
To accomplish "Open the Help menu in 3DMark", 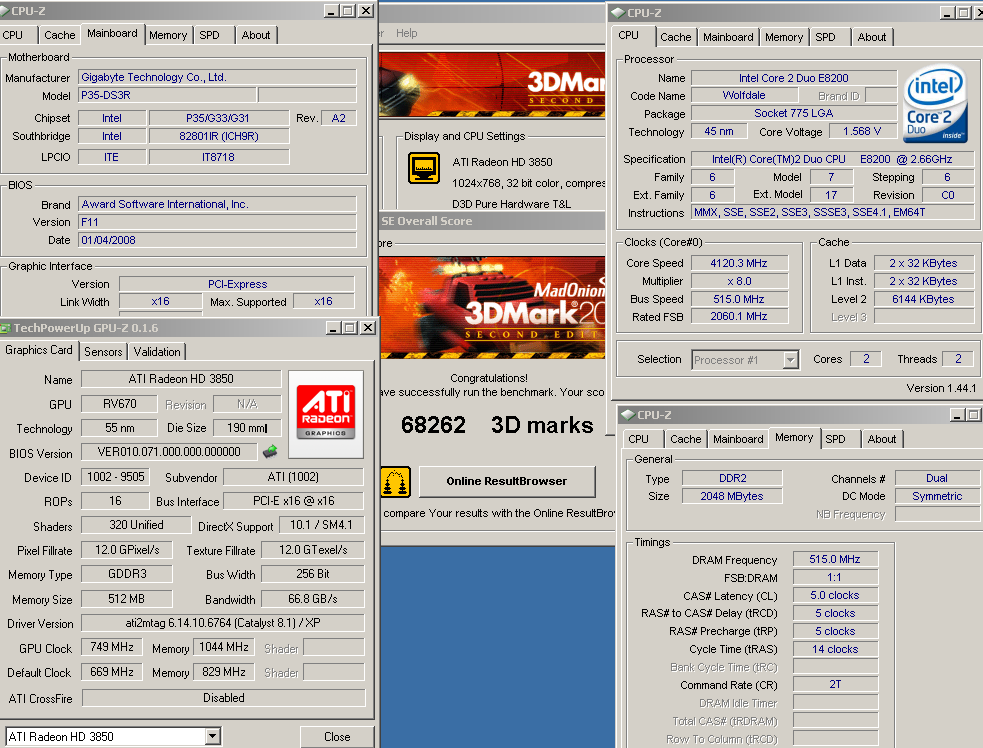I will pos(406,33).
